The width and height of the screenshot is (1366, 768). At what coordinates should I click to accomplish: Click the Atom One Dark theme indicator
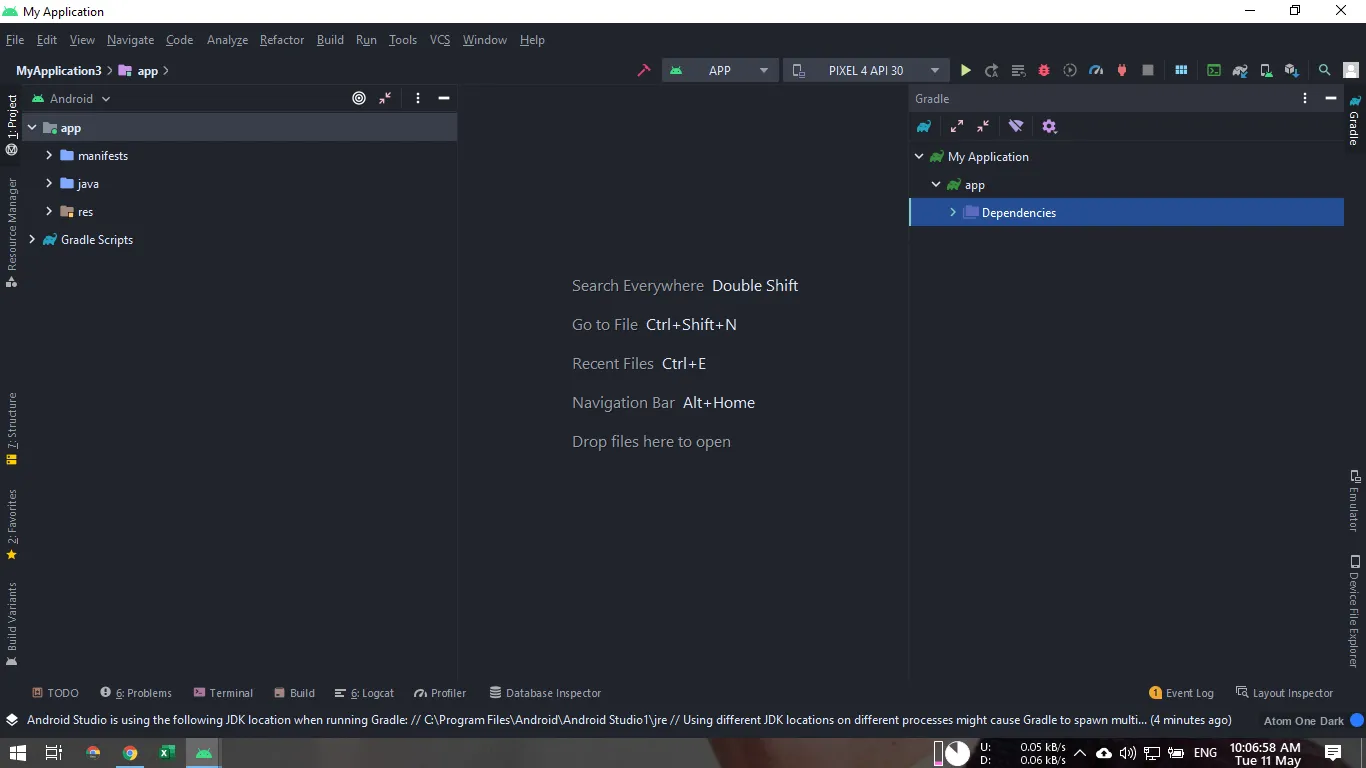tap(1304, 721)
